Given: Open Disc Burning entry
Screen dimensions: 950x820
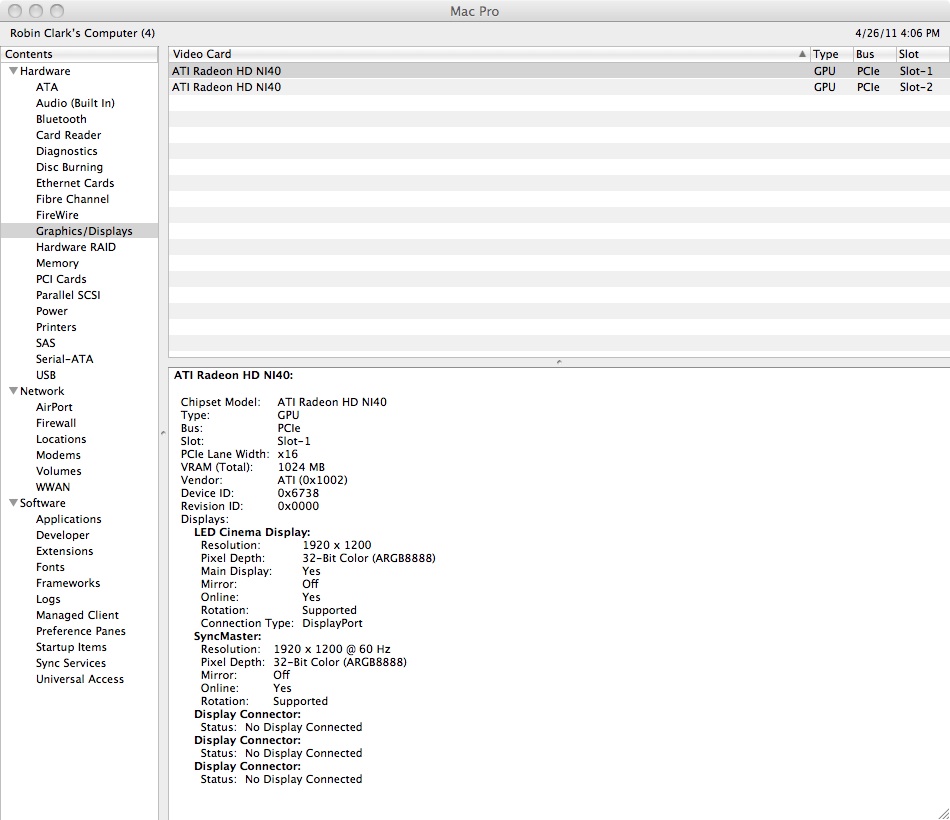Looking at the screenshot, I should pyautogui.click(x=69, y=167).
